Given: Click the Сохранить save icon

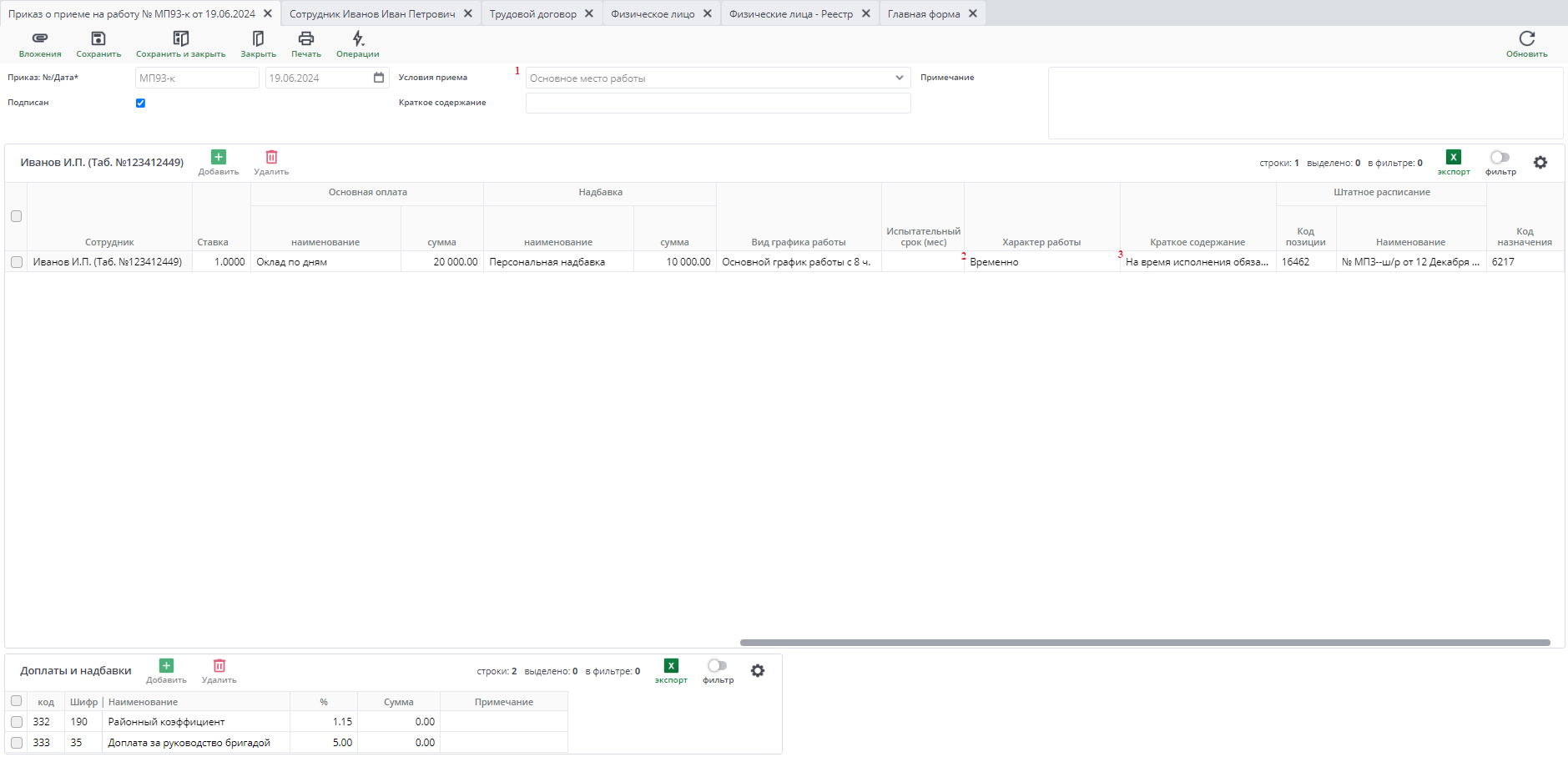Looking at the screenshot, I should [x=98, y=39].
